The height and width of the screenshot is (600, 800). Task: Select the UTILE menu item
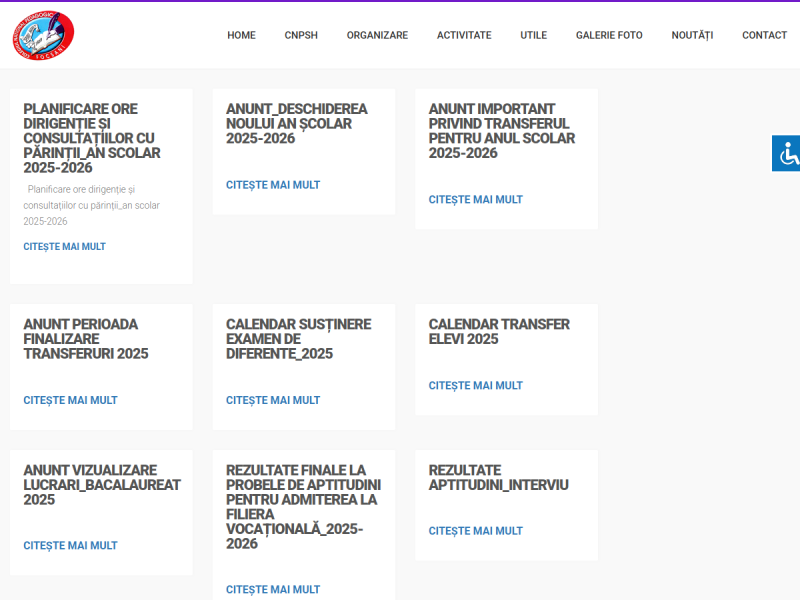pyautogui.click(x=533, y=35)
